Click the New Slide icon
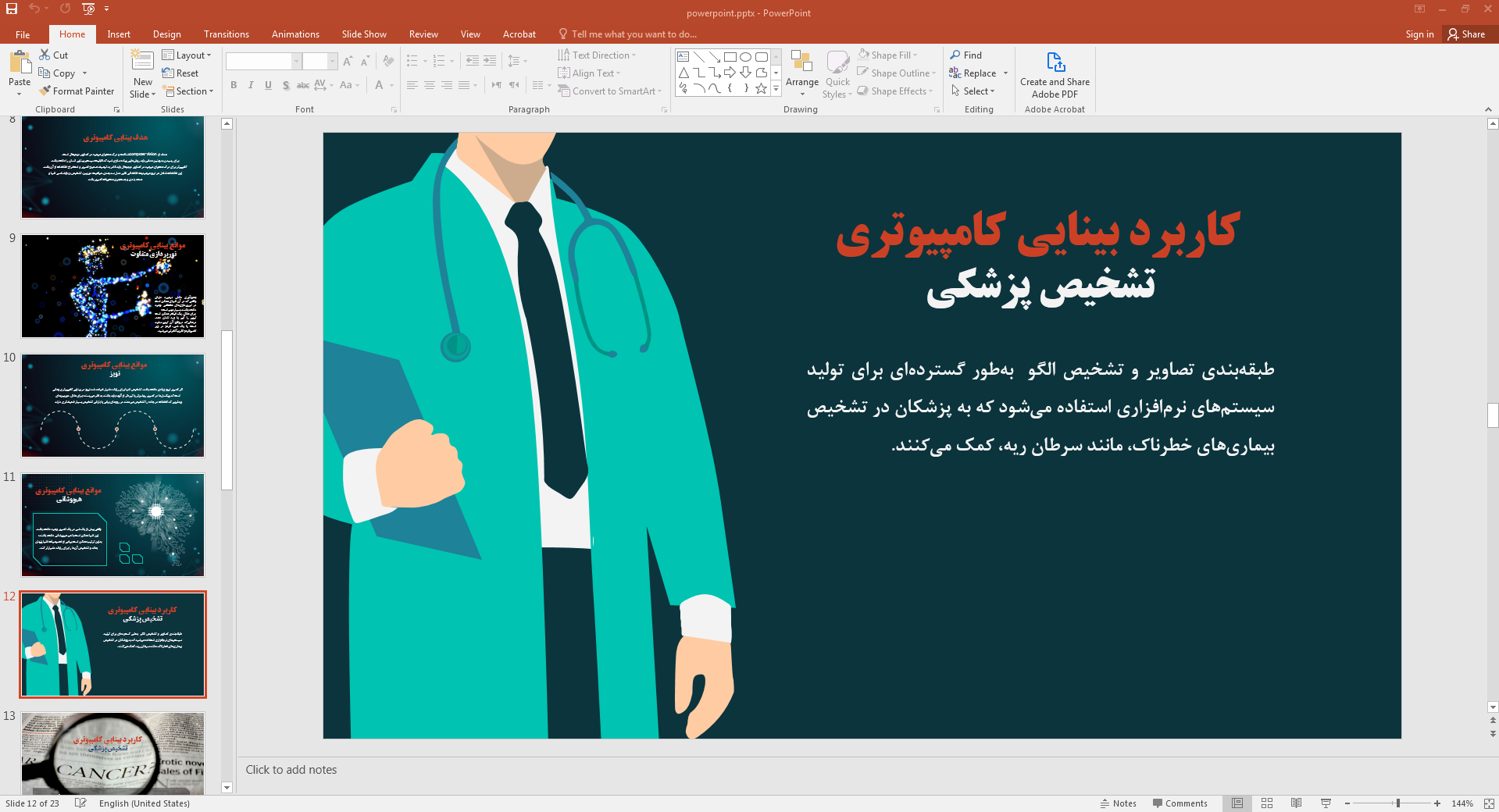The image size is (1499, 812). (142, 61)
